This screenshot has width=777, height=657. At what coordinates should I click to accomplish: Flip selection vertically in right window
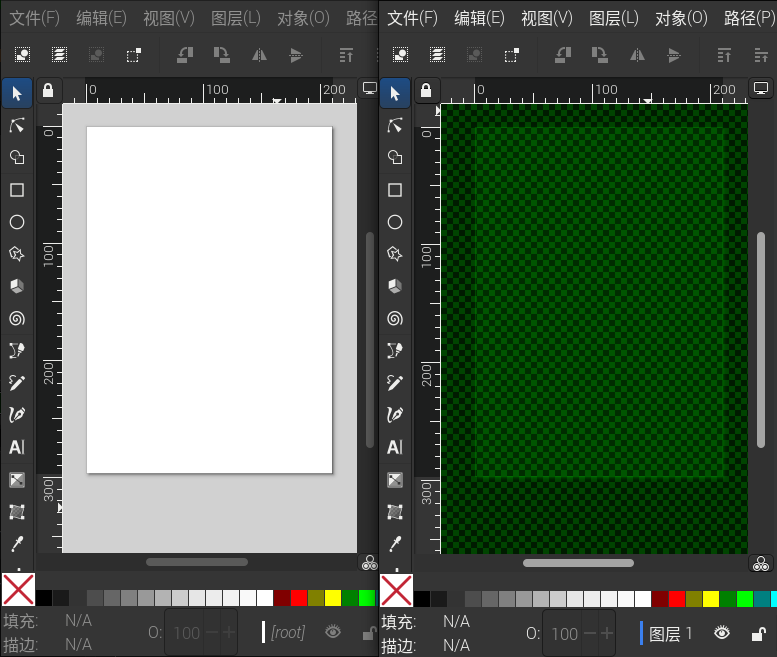point(674,55)
